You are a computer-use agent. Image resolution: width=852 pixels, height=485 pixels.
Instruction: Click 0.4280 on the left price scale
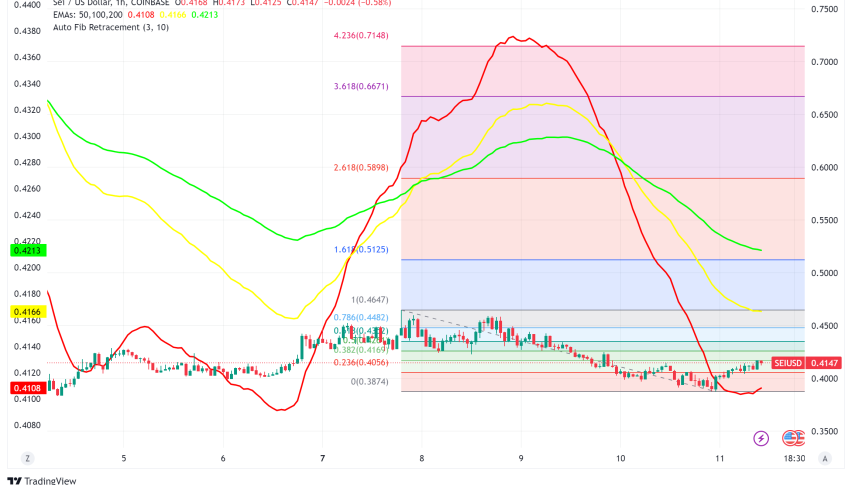pyautogui.click(x=27, y=162)
